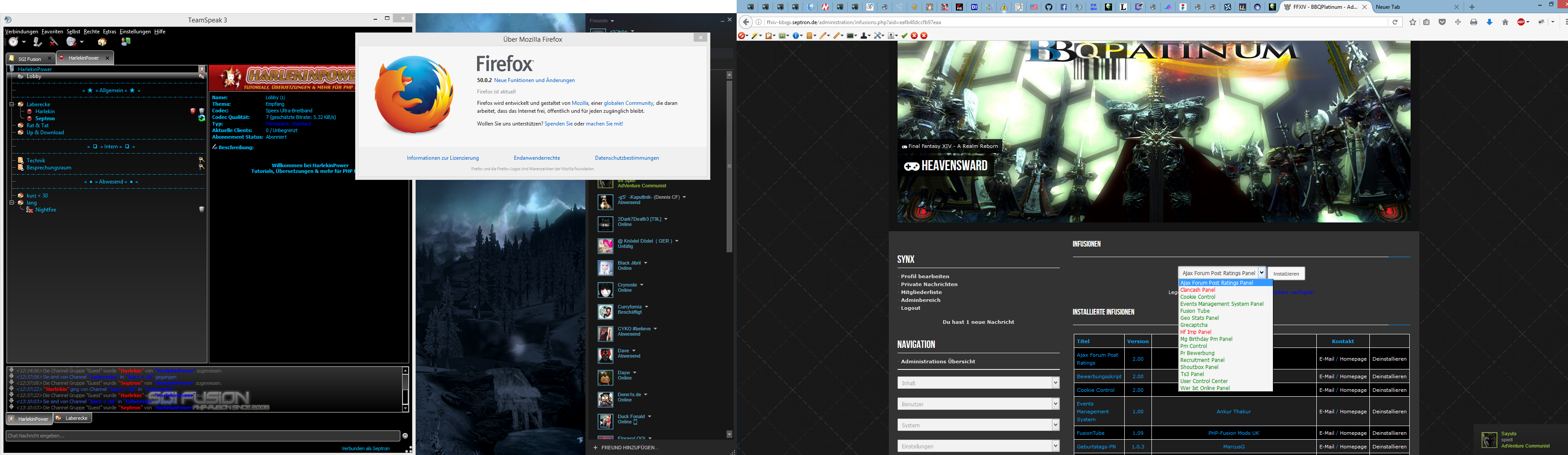Open the Datenschutzbestimmungen link
The image size is (1568, 455).
coord(626,158)
